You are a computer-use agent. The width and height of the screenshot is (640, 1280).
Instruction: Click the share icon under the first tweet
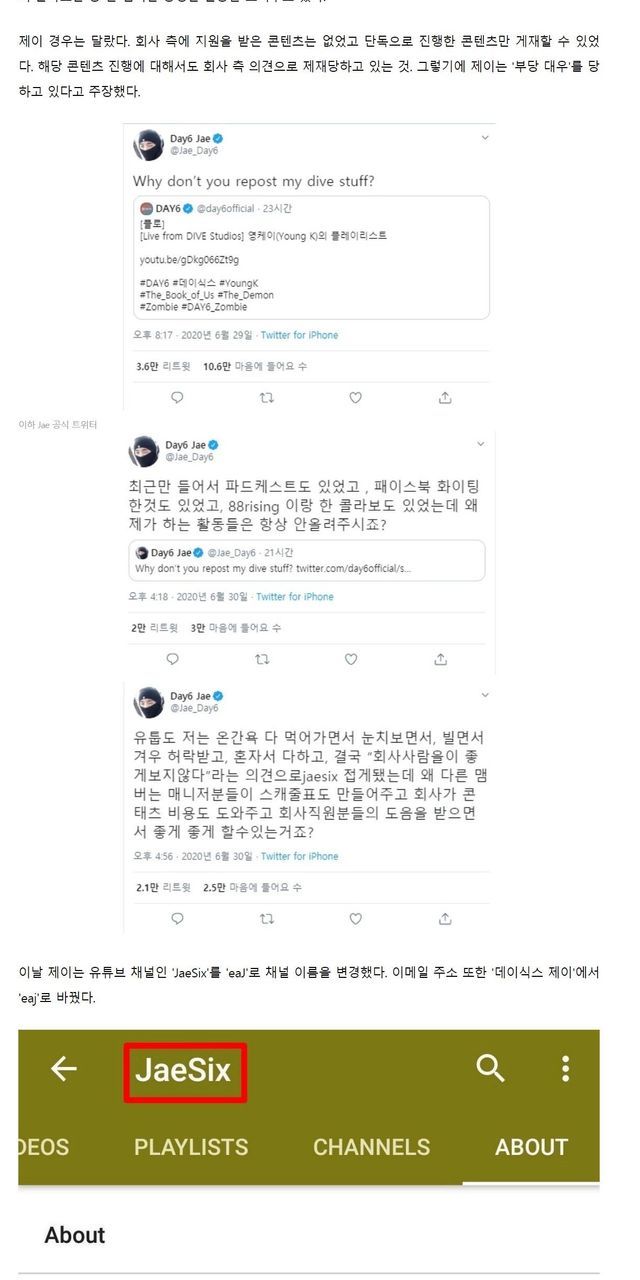coord(444,397)
